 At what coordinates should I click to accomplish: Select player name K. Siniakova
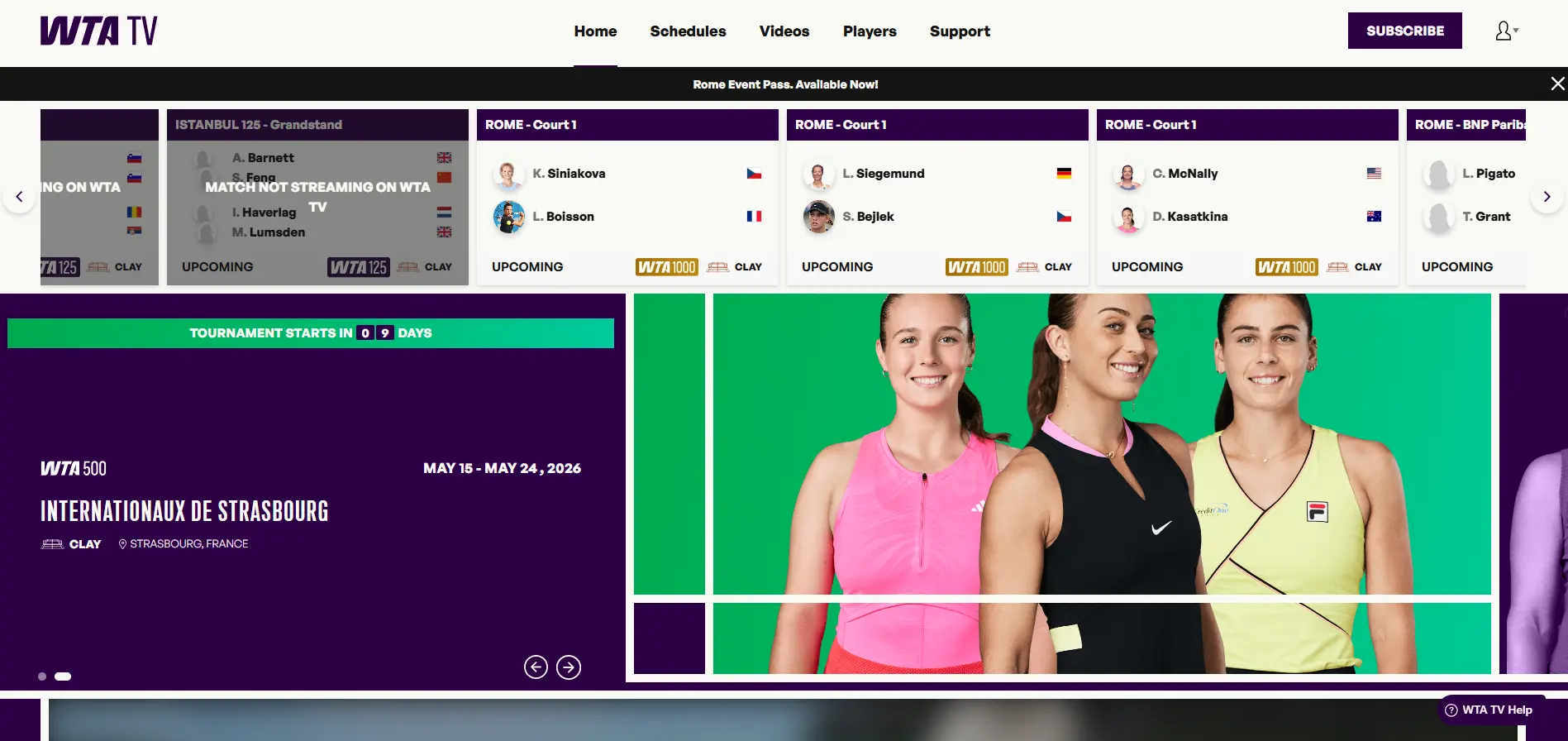coord(569,174)
